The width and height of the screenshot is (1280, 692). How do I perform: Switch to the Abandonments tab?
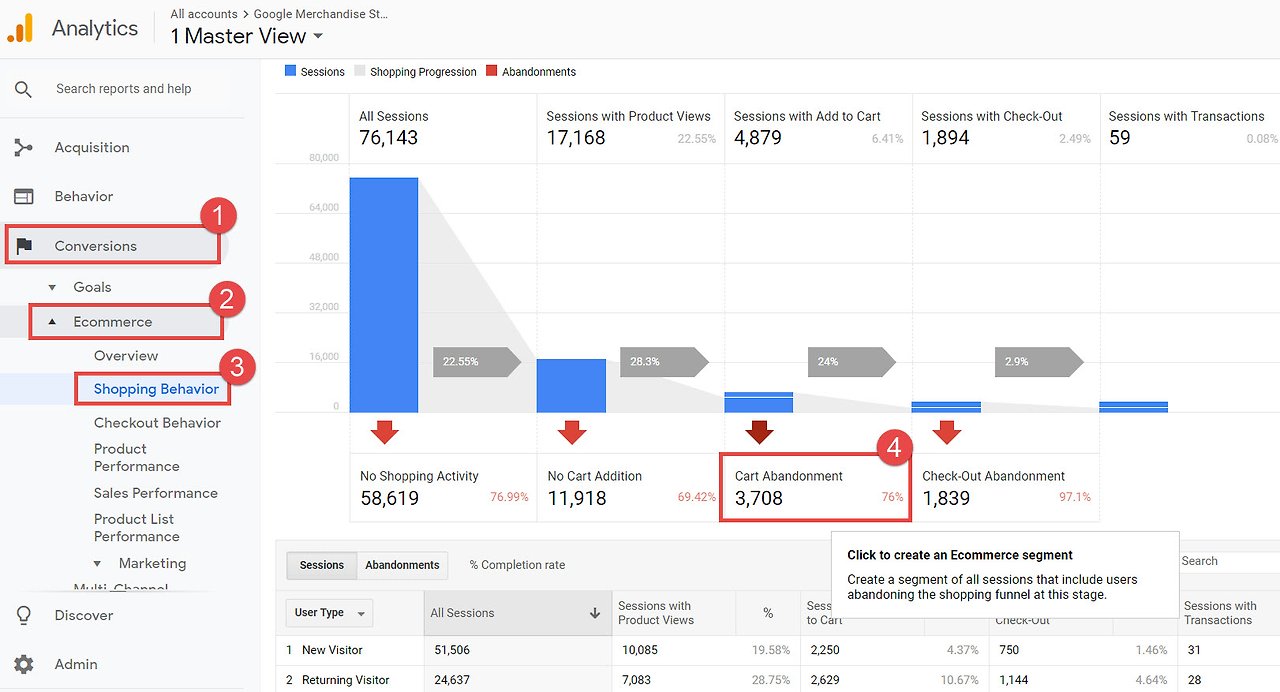[x=402, y=565]
